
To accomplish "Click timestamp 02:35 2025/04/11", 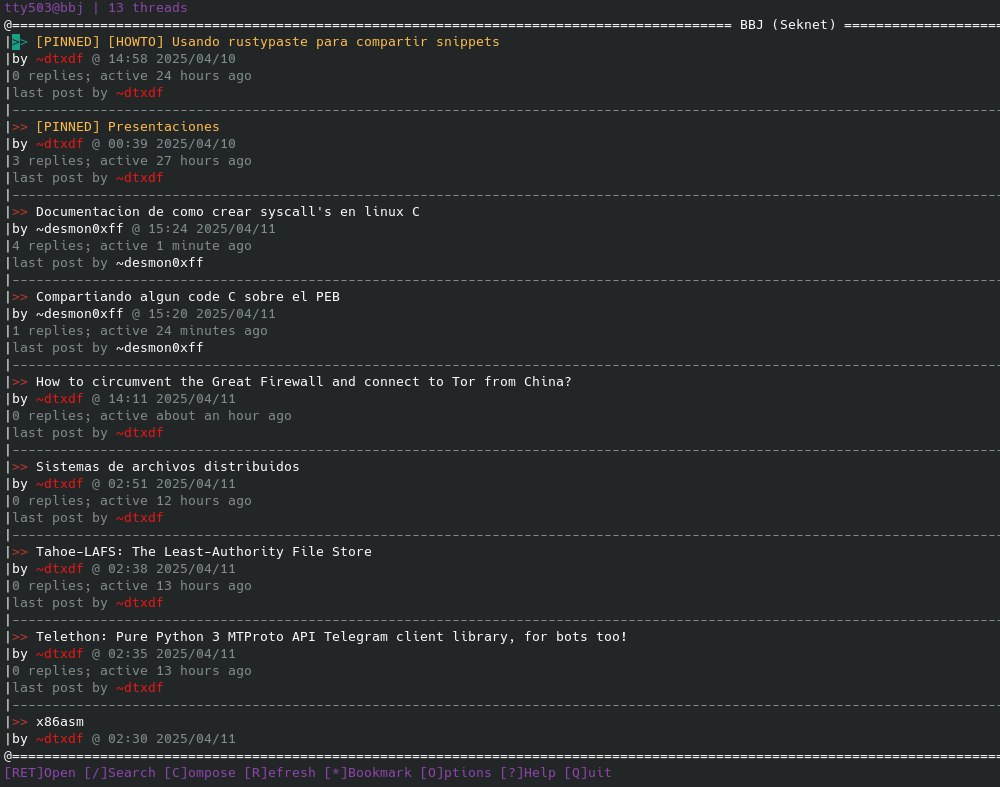I will tap(172, 654).
